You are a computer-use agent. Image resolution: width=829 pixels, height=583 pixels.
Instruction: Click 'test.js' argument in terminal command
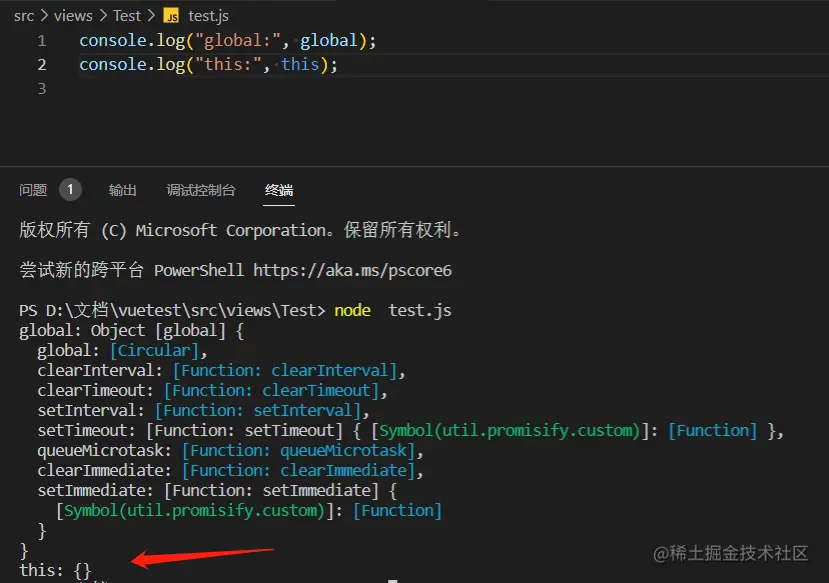(x=420, y=310)
